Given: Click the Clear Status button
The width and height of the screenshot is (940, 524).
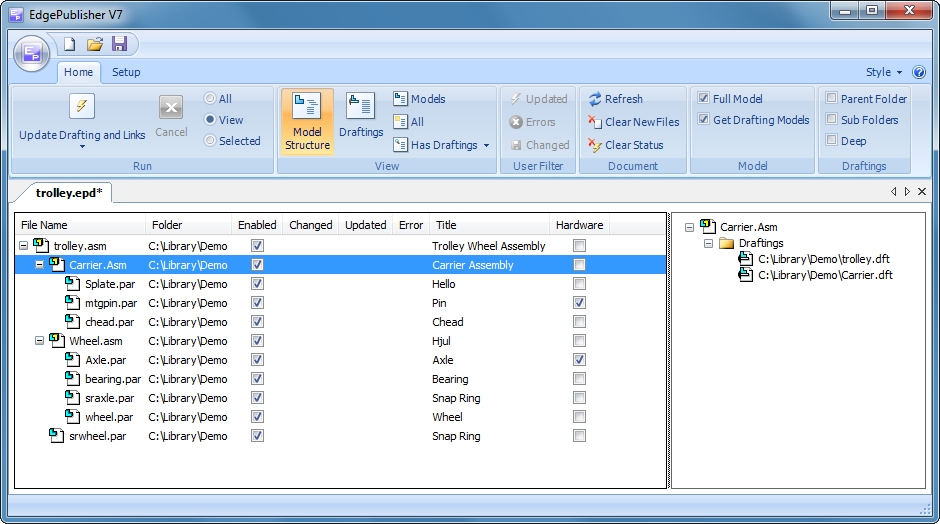Looking at the screenshot, I should coord(624,145).
